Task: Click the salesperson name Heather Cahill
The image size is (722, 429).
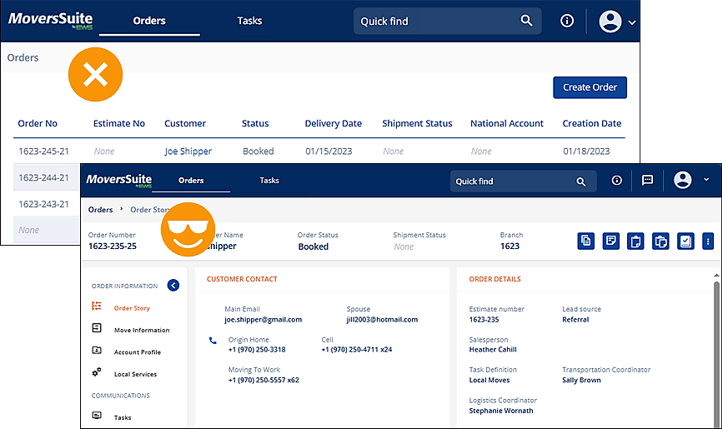Action: point(493,349)
